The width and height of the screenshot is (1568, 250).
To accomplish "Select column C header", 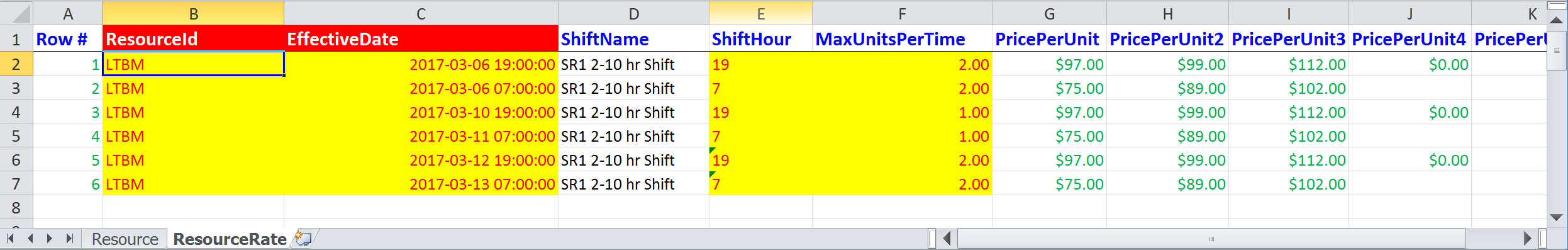I will pos(421,13).
